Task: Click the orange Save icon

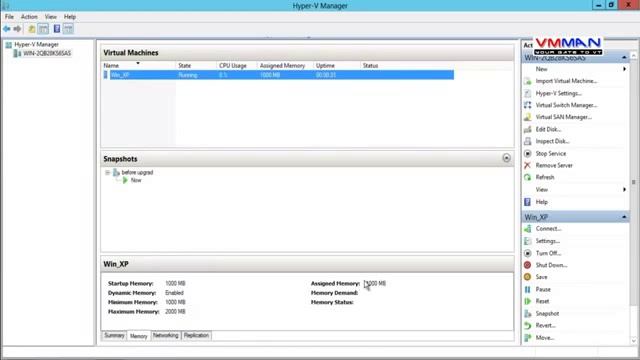Action: [527, 277]
